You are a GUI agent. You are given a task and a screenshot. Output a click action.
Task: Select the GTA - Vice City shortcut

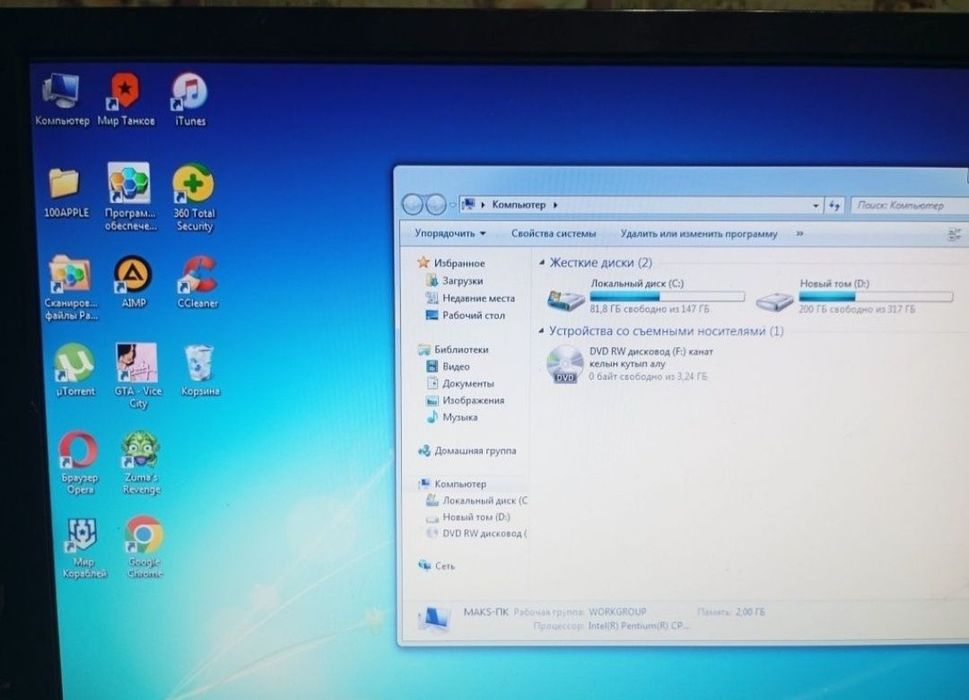137,376
